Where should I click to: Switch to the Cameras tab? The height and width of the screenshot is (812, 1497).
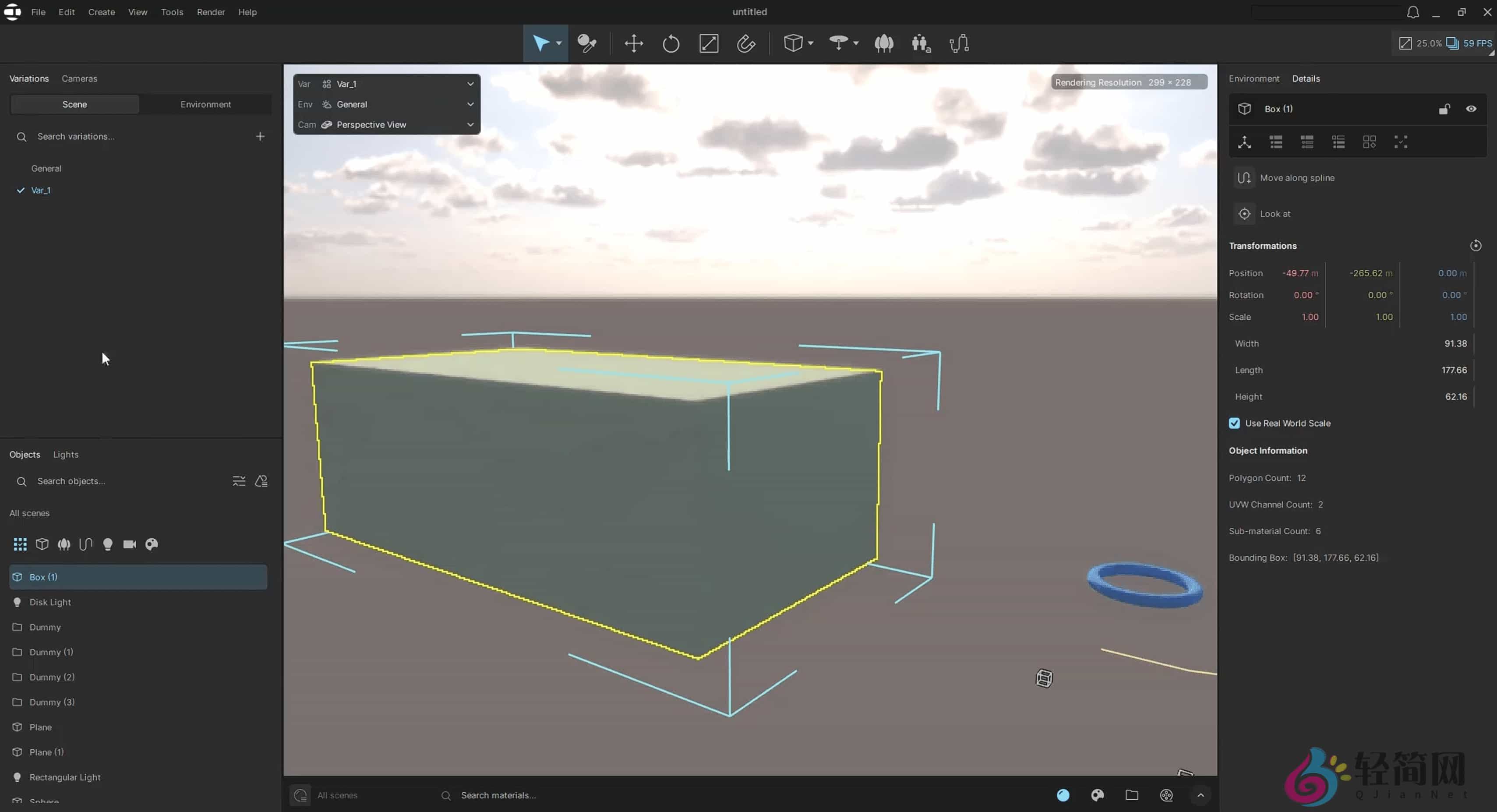(x=80, y=78)
